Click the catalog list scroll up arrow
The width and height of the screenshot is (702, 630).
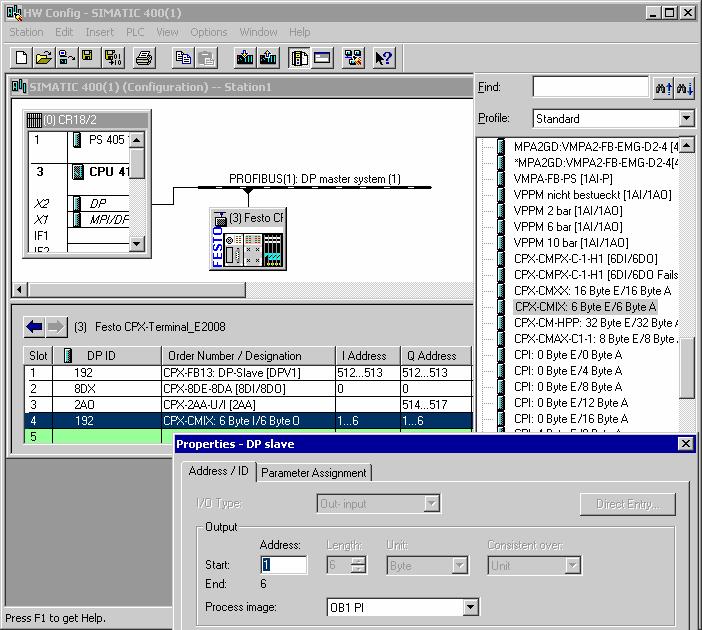click(687, 145)
